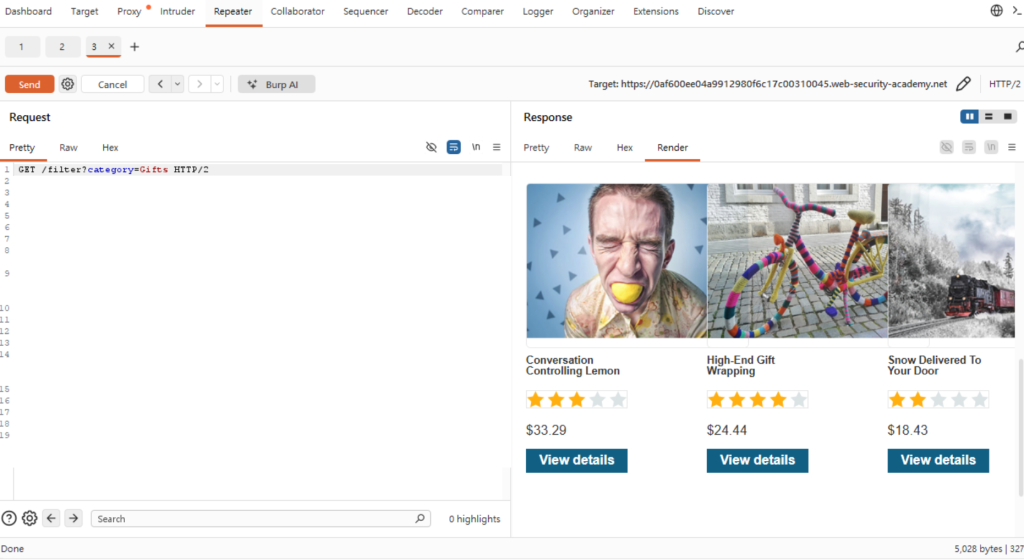Click the Cancel button
The height and width of the screenshot is (560, 1024).
coord(112,84)
